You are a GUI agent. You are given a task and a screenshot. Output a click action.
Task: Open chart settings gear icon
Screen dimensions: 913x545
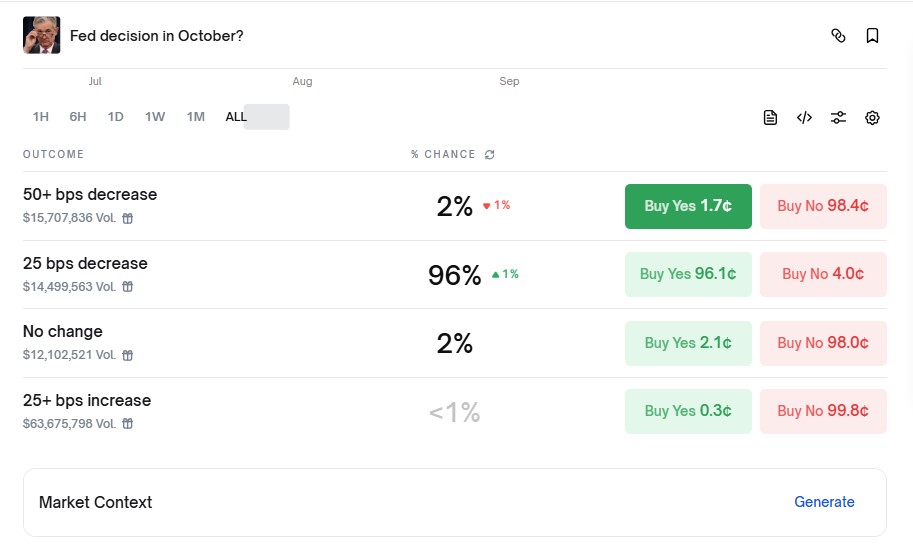[x=872, y=118]
